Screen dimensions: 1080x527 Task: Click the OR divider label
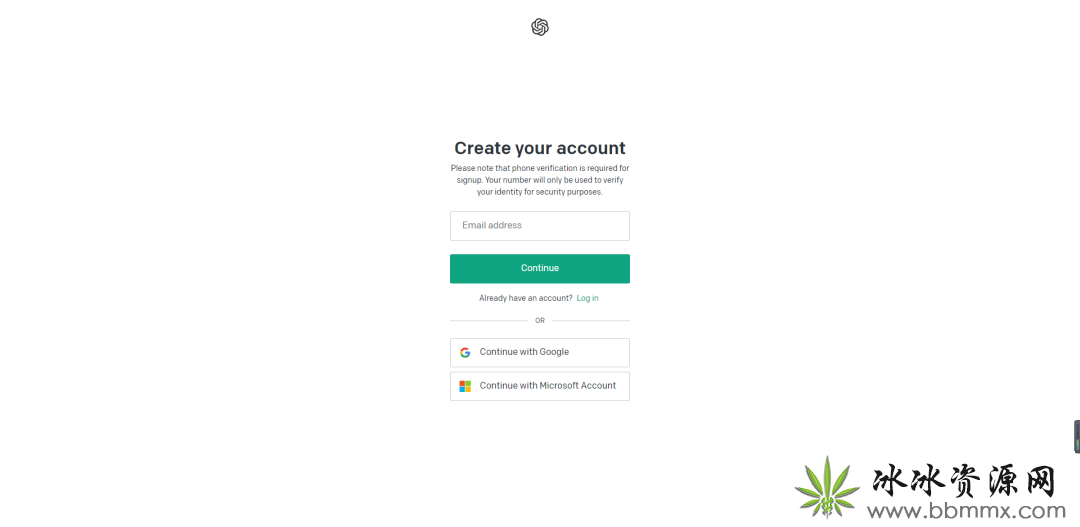540,320
